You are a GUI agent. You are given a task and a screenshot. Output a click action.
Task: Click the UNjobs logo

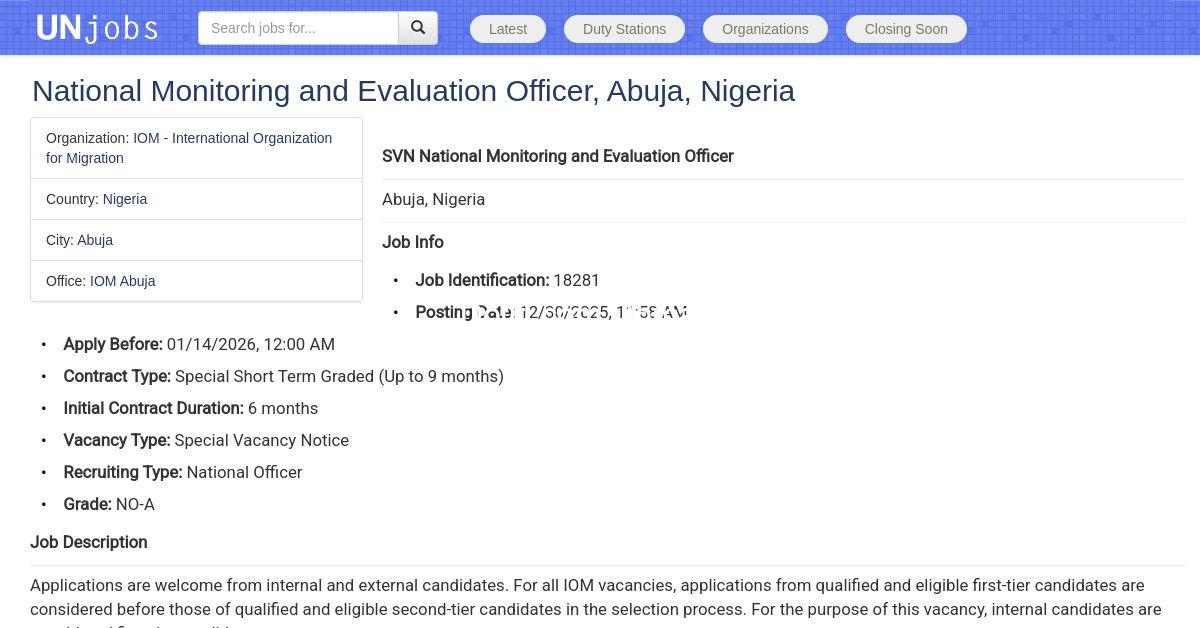(97, 28)
